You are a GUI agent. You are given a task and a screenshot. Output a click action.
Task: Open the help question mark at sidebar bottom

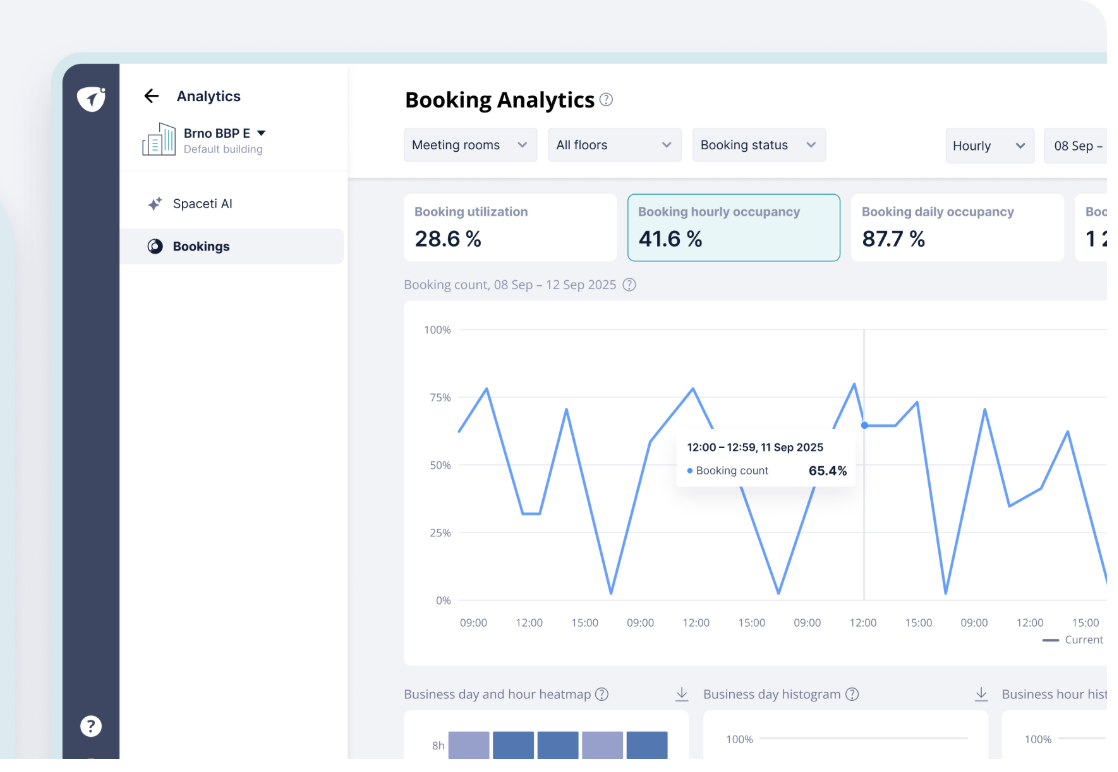[91, 726]
